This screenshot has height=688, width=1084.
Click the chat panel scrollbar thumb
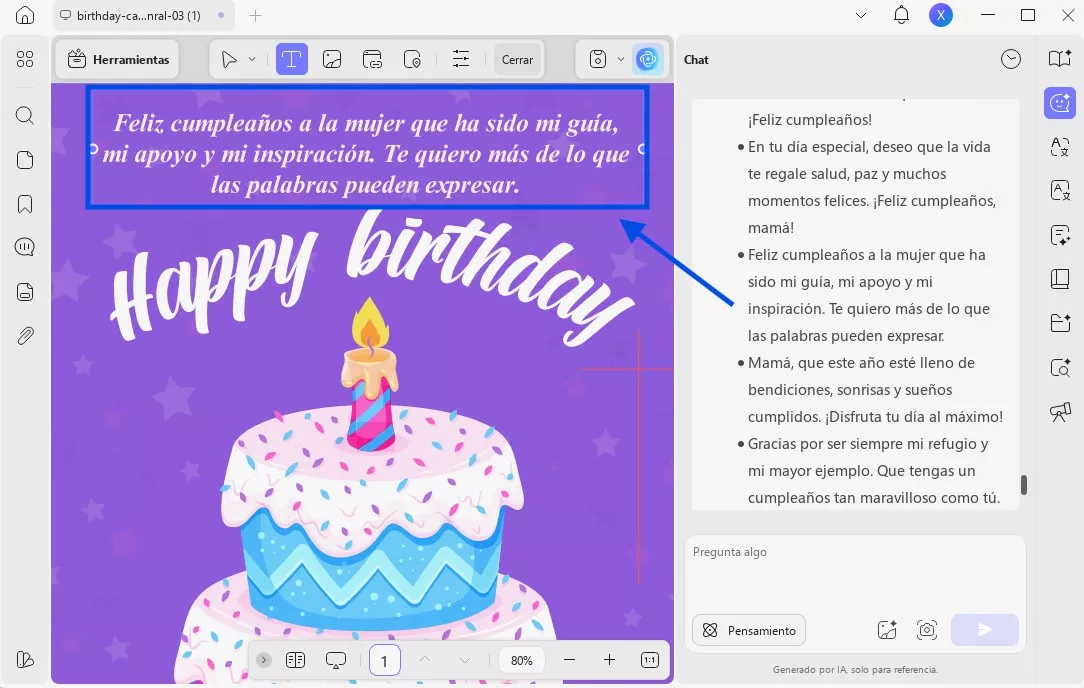coord(1024,485)
